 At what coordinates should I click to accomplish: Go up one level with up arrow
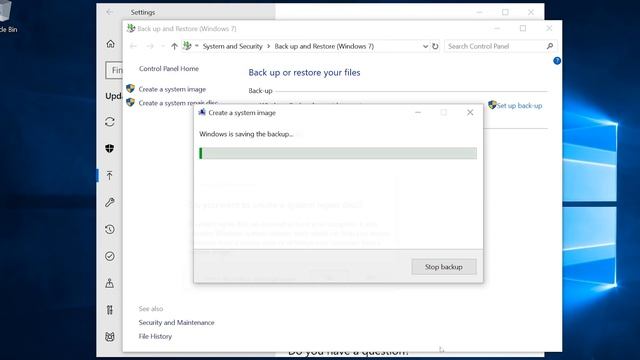174,46
